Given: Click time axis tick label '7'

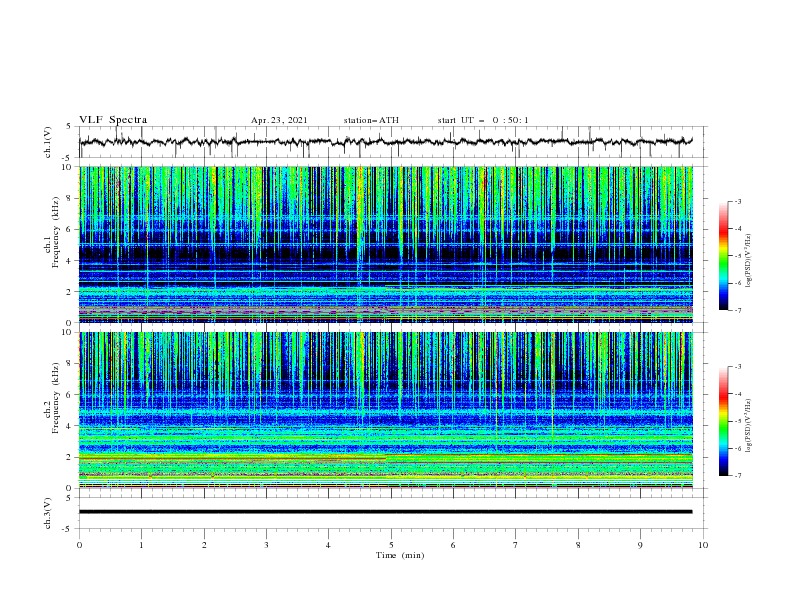Looking at the screenshot, I should (x=516, y=545).
